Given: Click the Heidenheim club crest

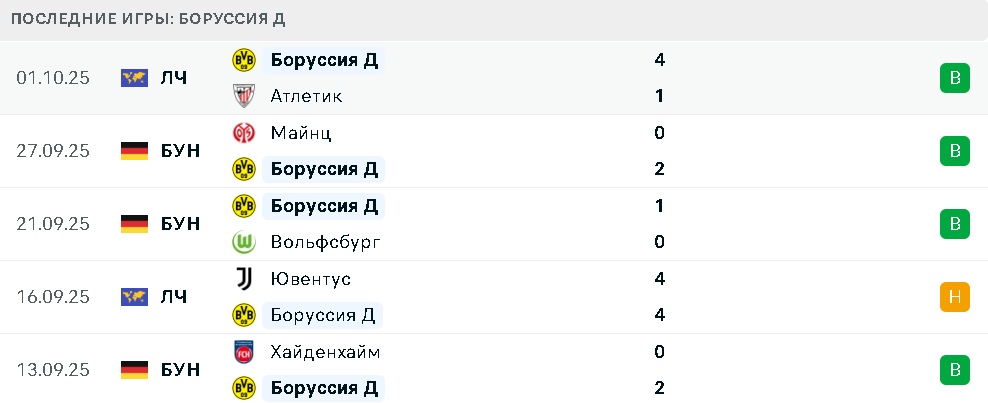Looking at the screenshot, I should [x=243, y=352].
